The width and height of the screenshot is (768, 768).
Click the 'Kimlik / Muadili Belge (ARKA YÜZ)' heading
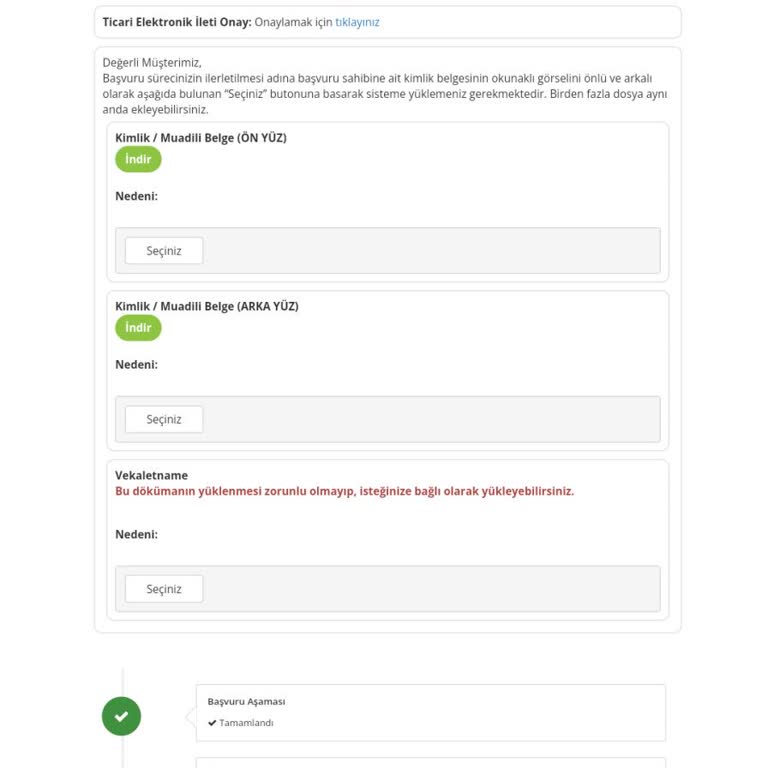point(207,307)
